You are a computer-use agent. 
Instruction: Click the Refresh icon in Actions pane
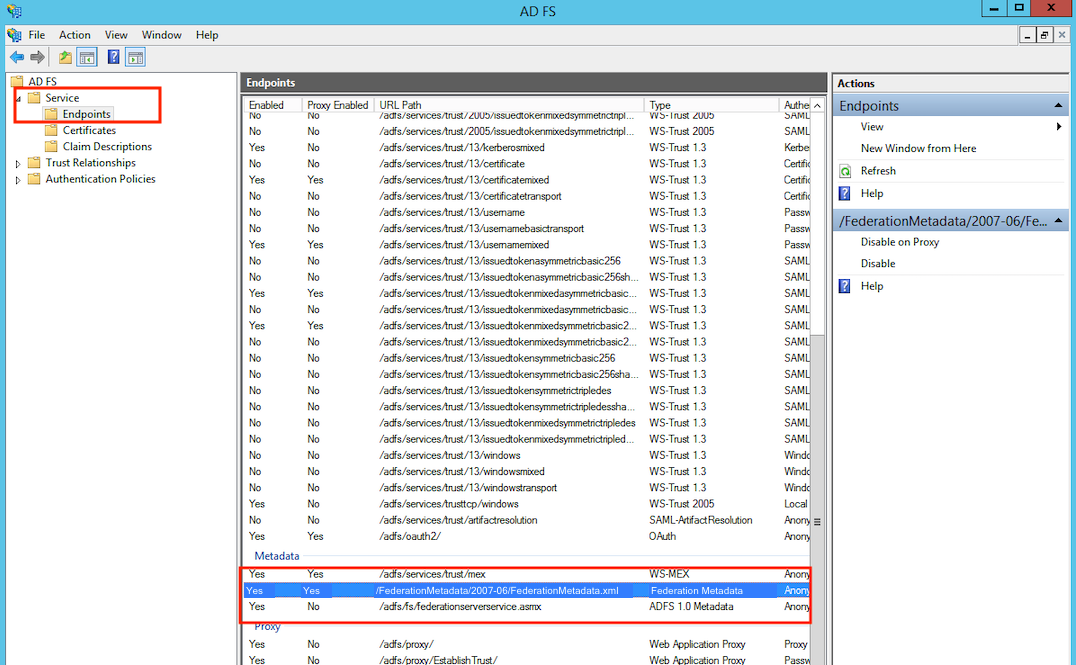click(845, 171)
